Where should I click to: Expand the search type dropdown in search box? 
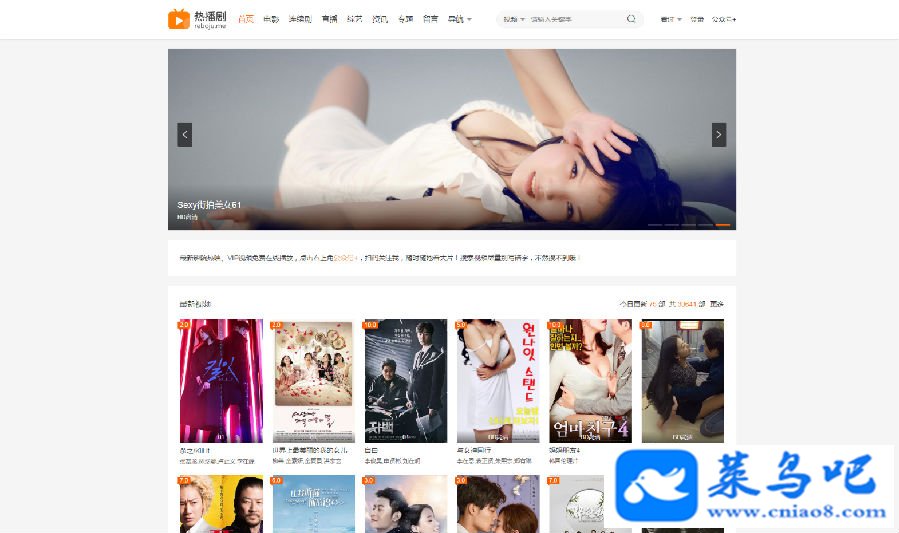click(x=514, y=19)
